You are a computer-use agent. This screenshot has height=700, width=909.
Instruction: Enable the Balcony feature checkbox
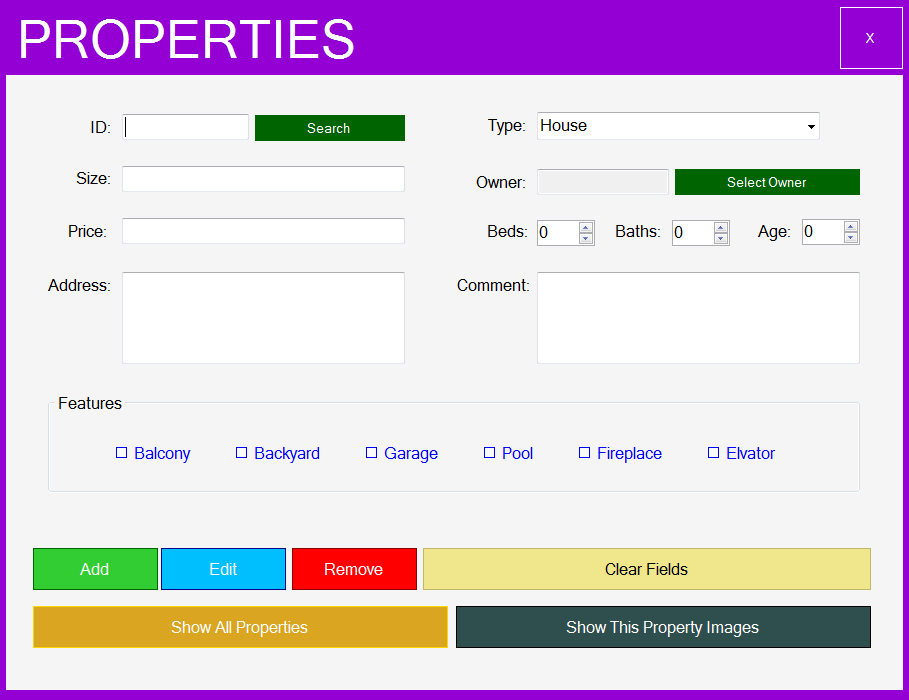tap(122, 453)
